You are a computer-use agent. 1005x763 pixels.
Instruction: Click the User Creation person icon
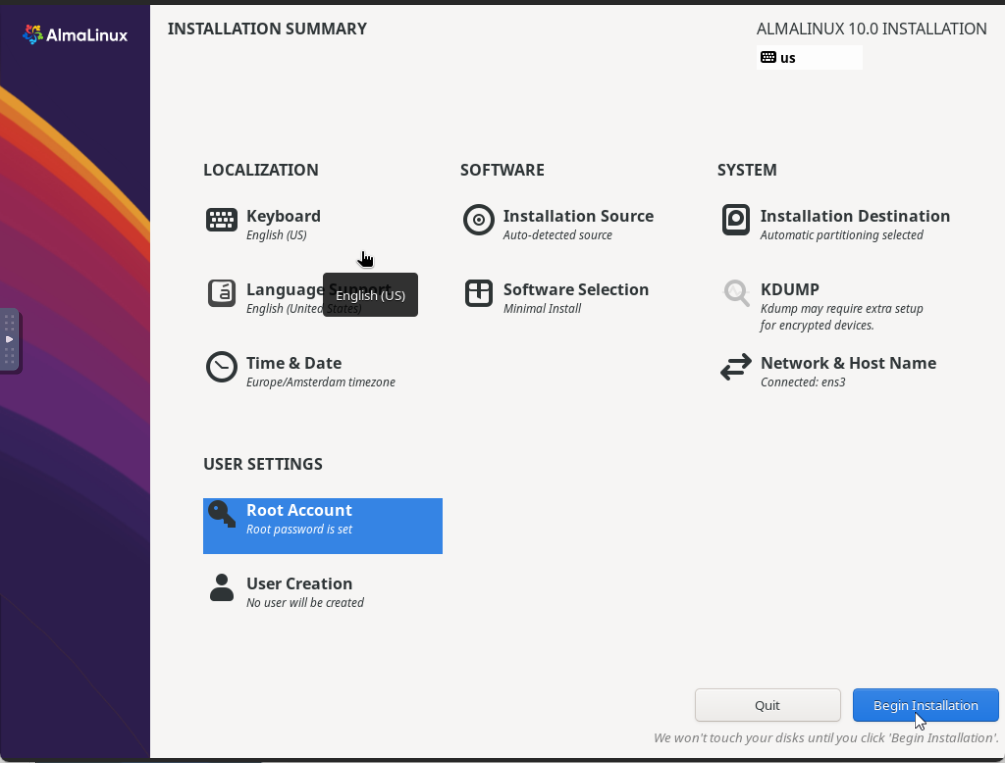click(x=222, y=587)
